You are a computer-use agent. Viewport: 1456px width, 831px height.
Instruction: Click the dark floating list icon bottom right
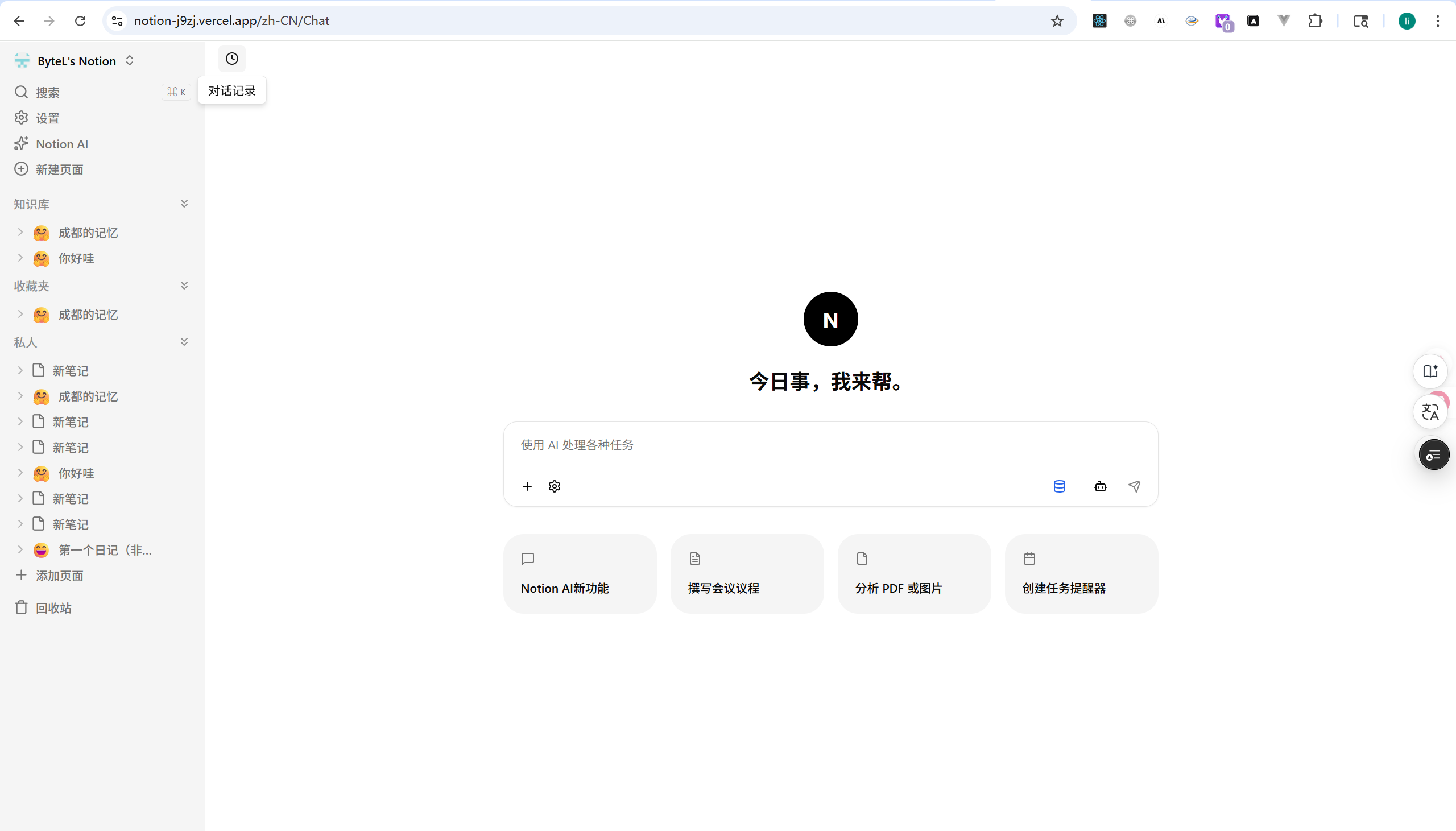tap(1434, 454)
